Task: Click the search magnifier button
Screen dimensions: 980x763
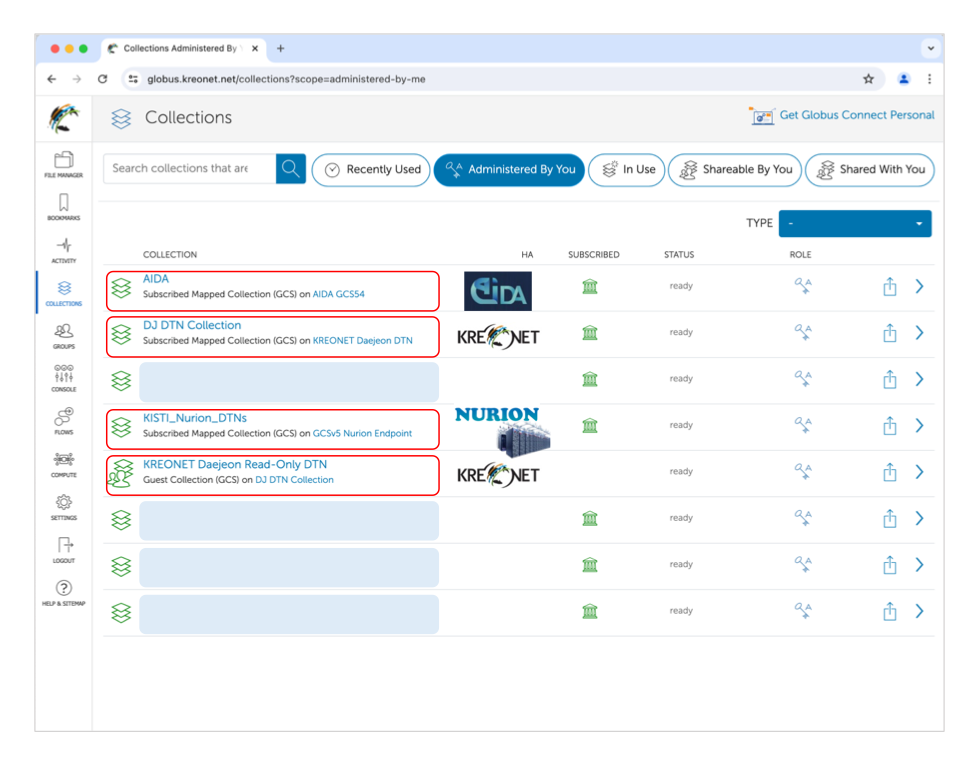Action: click(x=291, y=169)
